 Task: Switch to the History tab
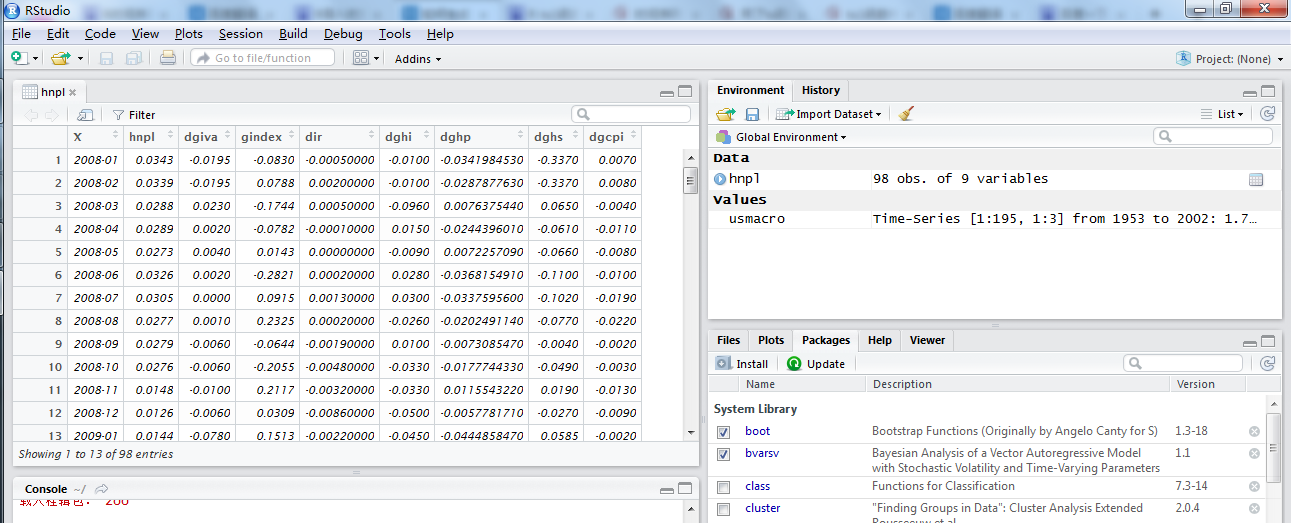(820, 90)
